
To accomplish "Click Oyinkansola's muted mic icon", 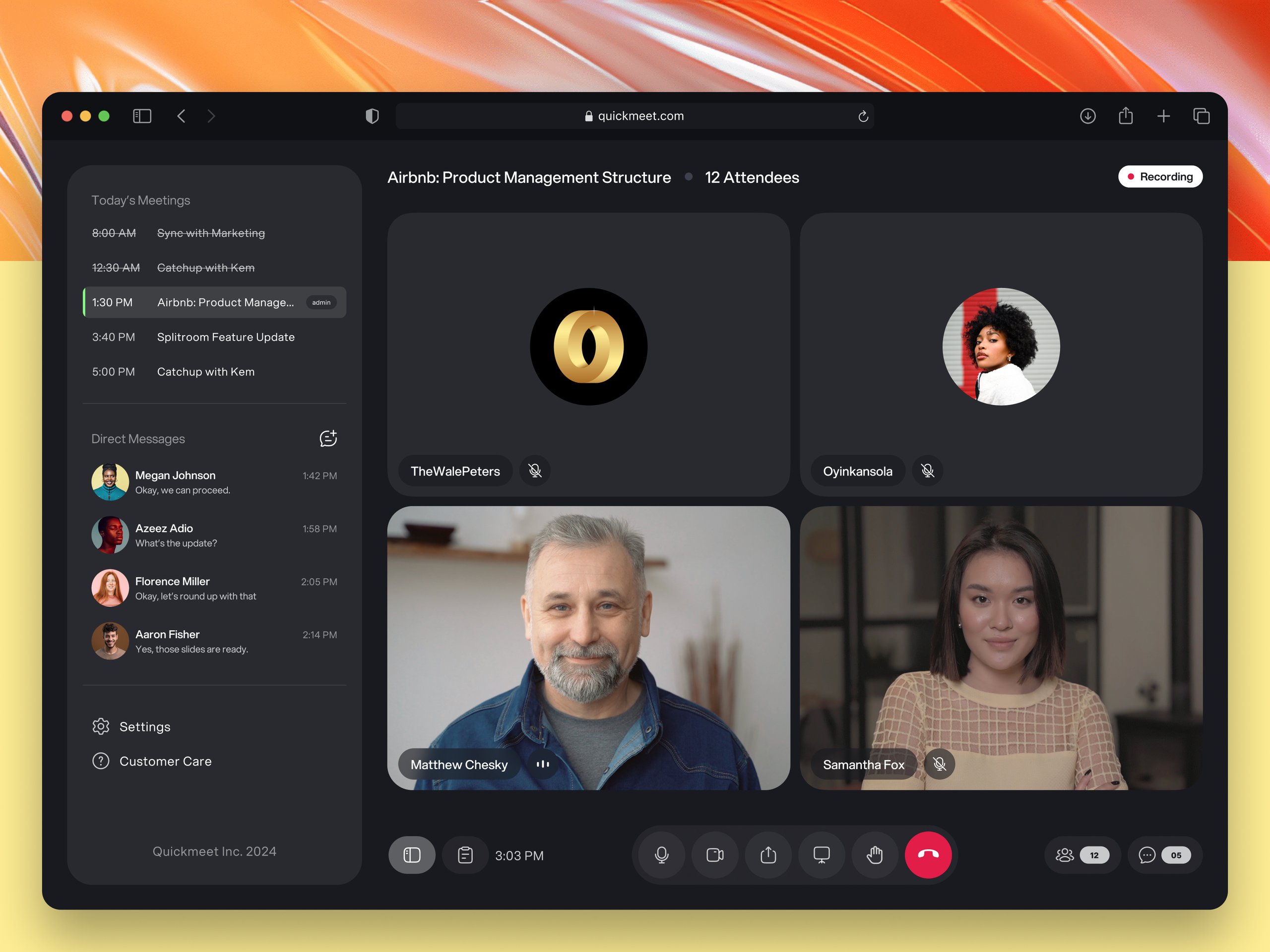I will click(x=928, y=471).
